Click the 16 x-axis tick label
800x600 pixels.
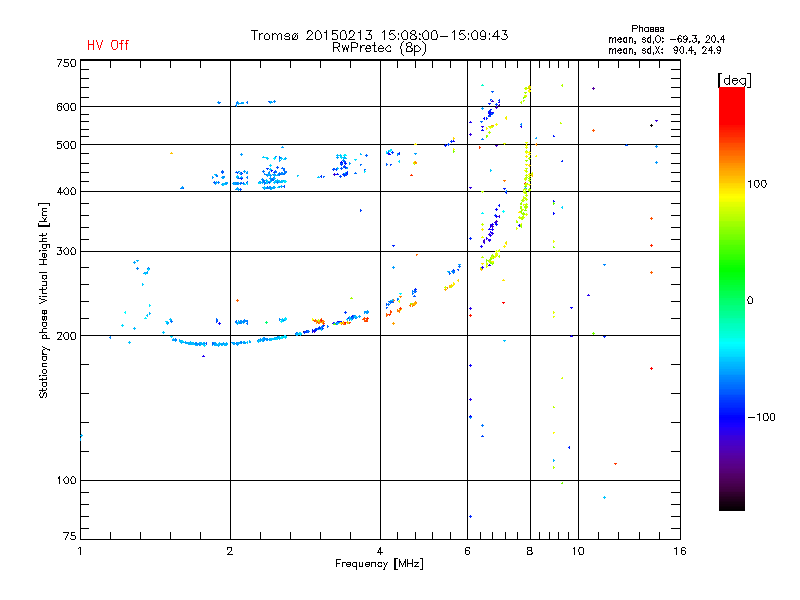point(680,551)
